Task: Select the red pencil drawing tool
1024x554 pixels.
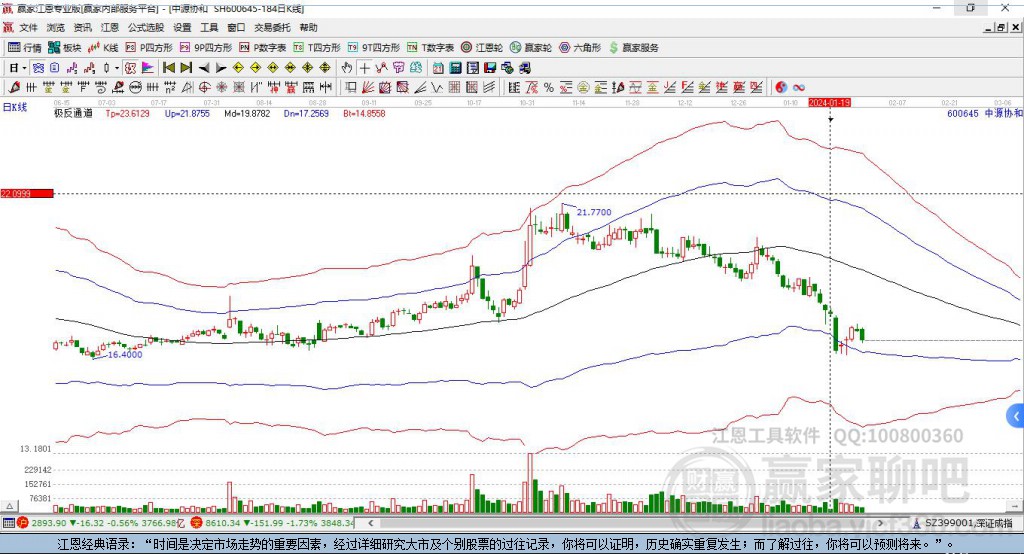Action: coord(14,87)
